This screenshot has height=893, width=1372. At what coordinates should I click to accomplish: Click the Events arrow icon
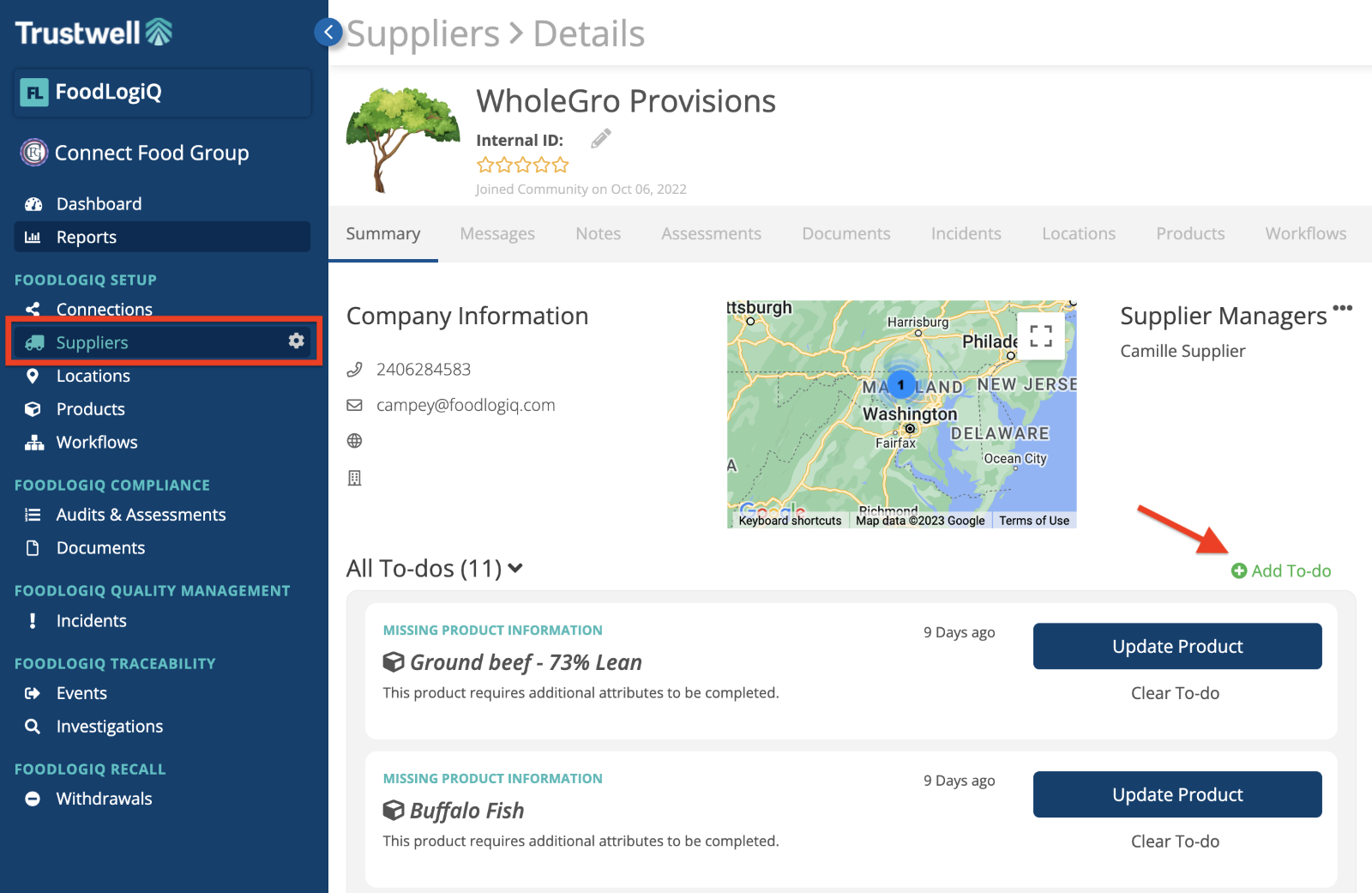(x=33, y=693)
